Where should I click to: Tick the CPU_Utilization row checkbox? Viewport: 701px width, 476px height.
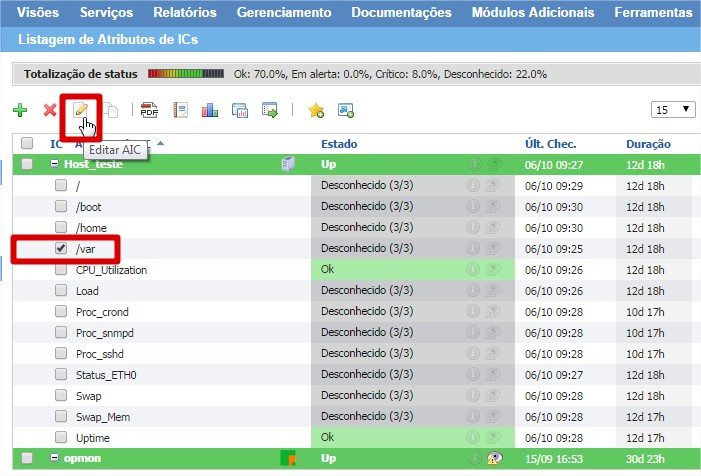[x=61, y=270]
